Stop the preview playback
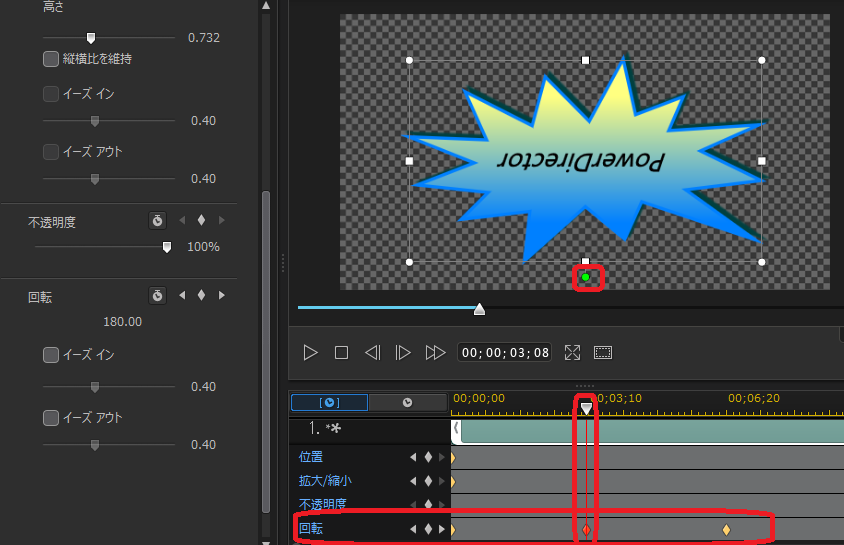Image resolution: width=844 pixels, height=545 pixels. pos(341,353)
